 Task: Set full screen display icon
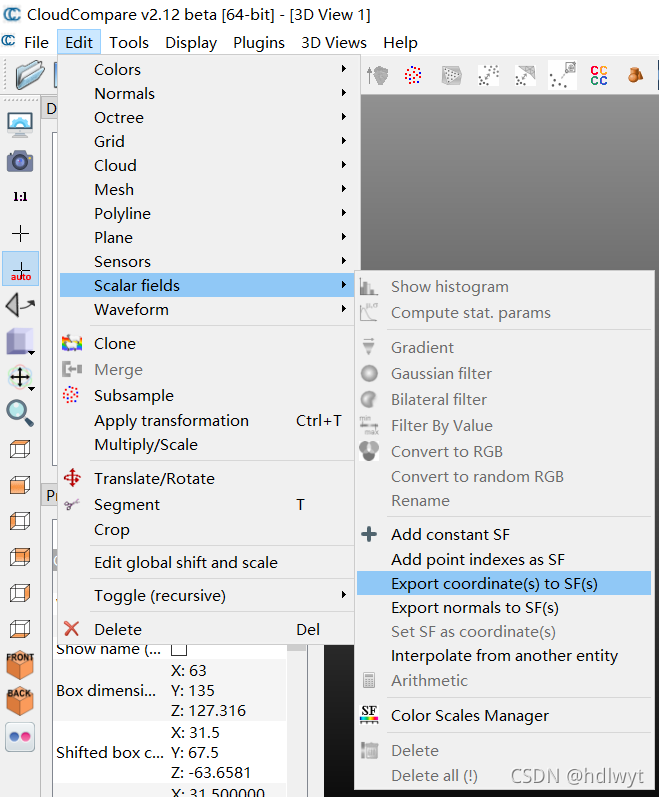click(20, 124)
